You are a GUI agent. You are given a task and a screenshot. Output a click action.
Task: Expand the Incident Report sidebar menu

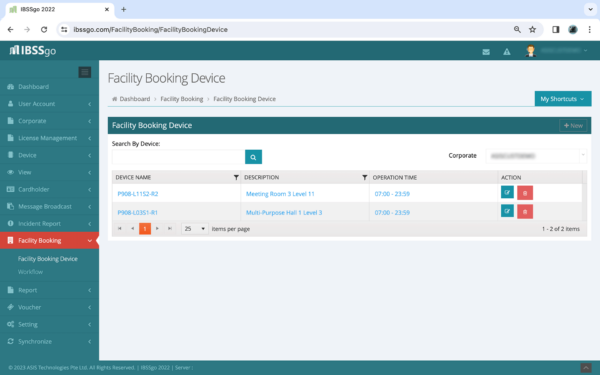point(49,223)
